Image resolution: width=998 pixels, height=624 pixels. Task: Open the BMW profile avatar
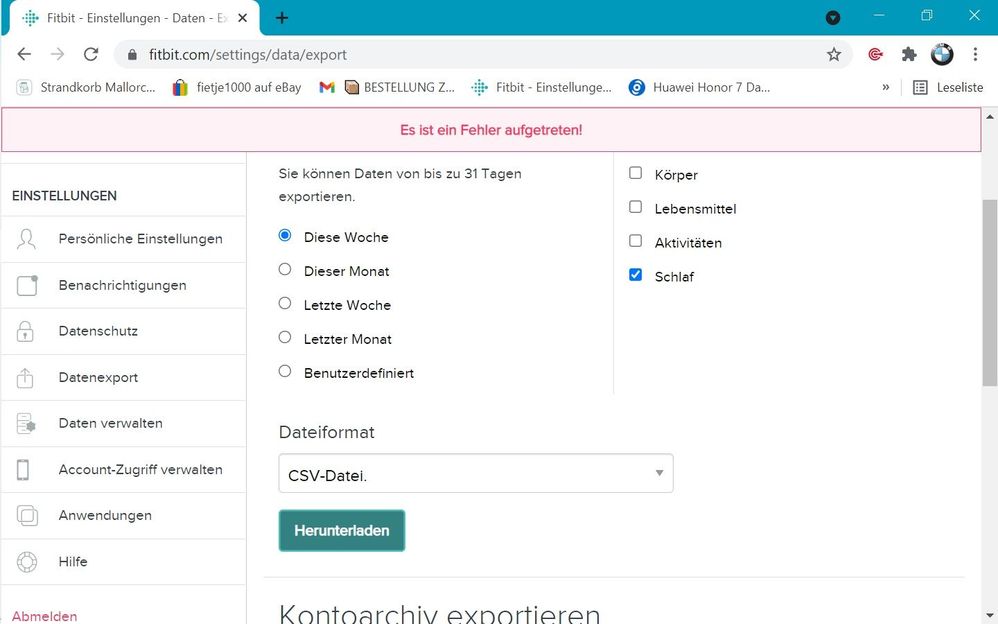[x=942, y=55]
